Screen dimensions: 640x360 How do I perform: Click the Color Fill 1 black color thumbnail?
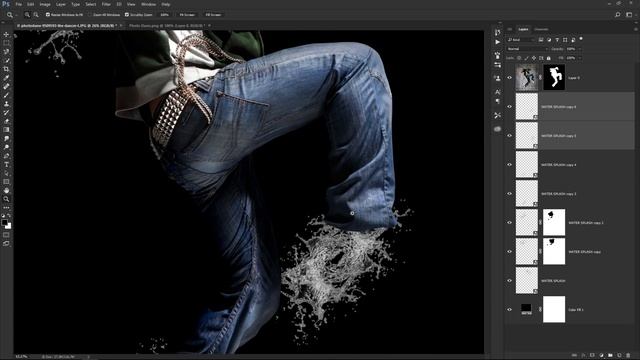527,309
